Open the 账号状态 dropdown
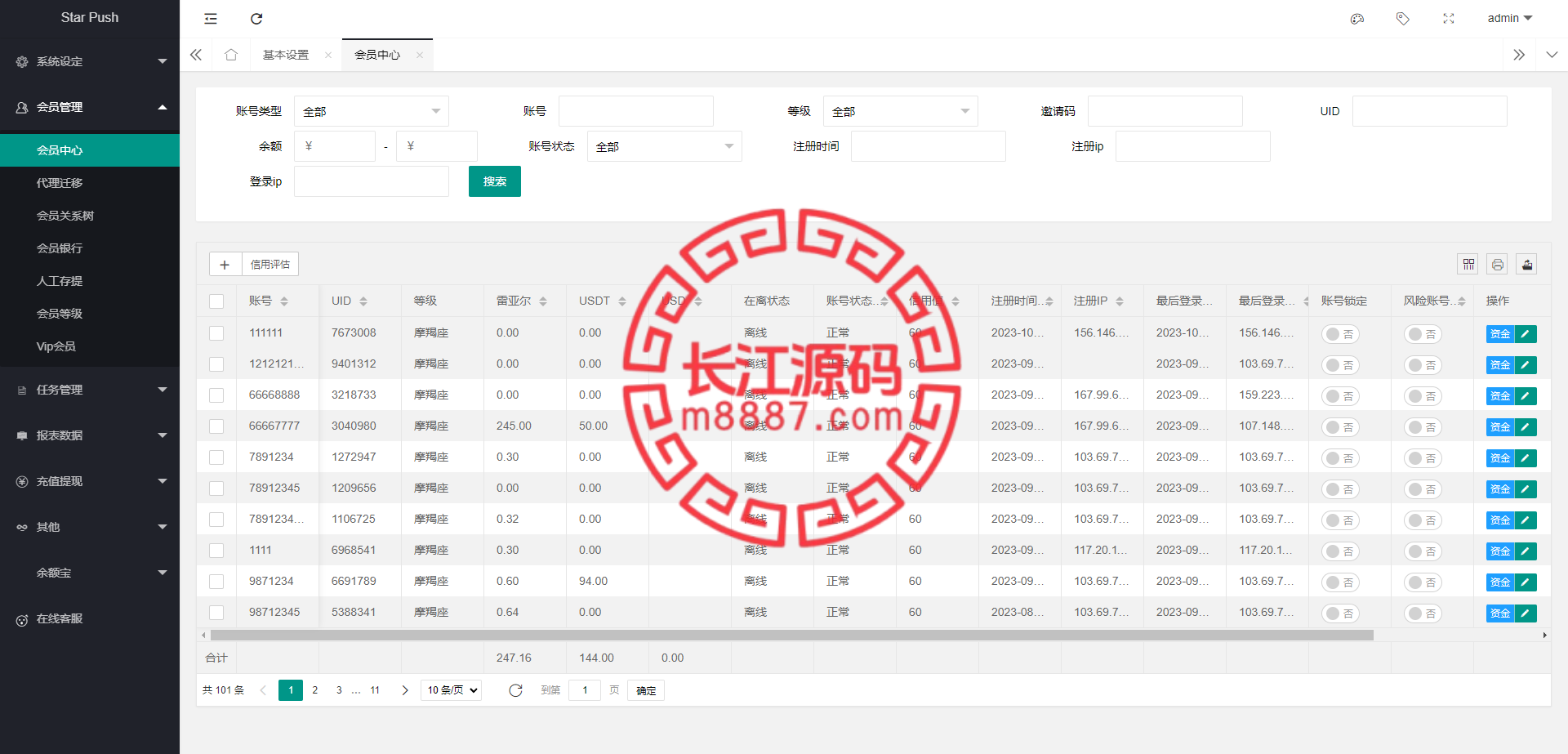This screenshot has height=754, width=1568. tap(665, 146)
